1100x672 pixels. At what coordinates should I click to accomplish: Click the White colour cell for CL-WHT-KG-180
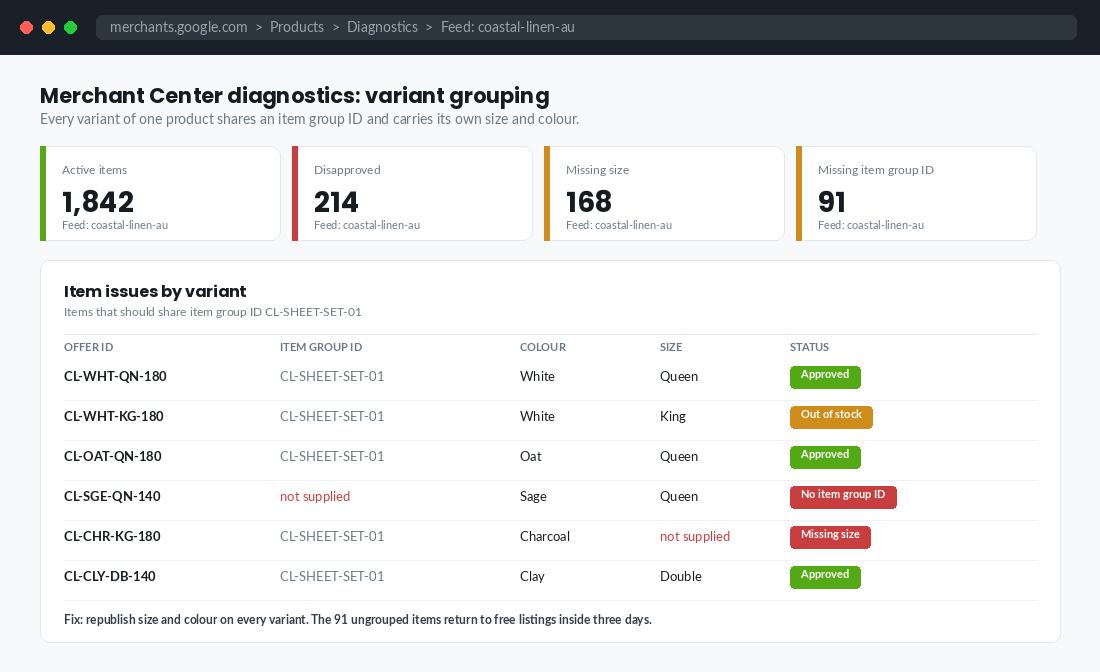[537, 417]
